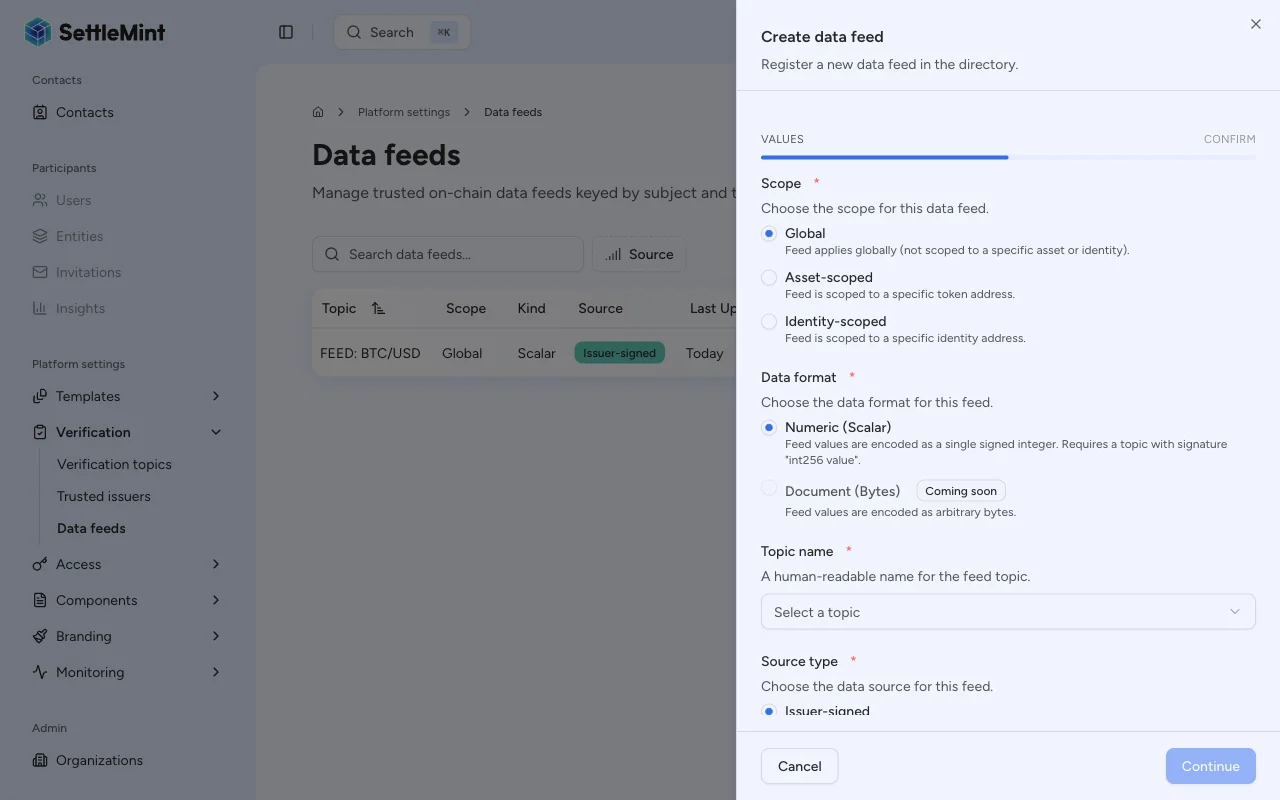
Task: Open Organizations from the Admin section
Action: click(96, 760)
